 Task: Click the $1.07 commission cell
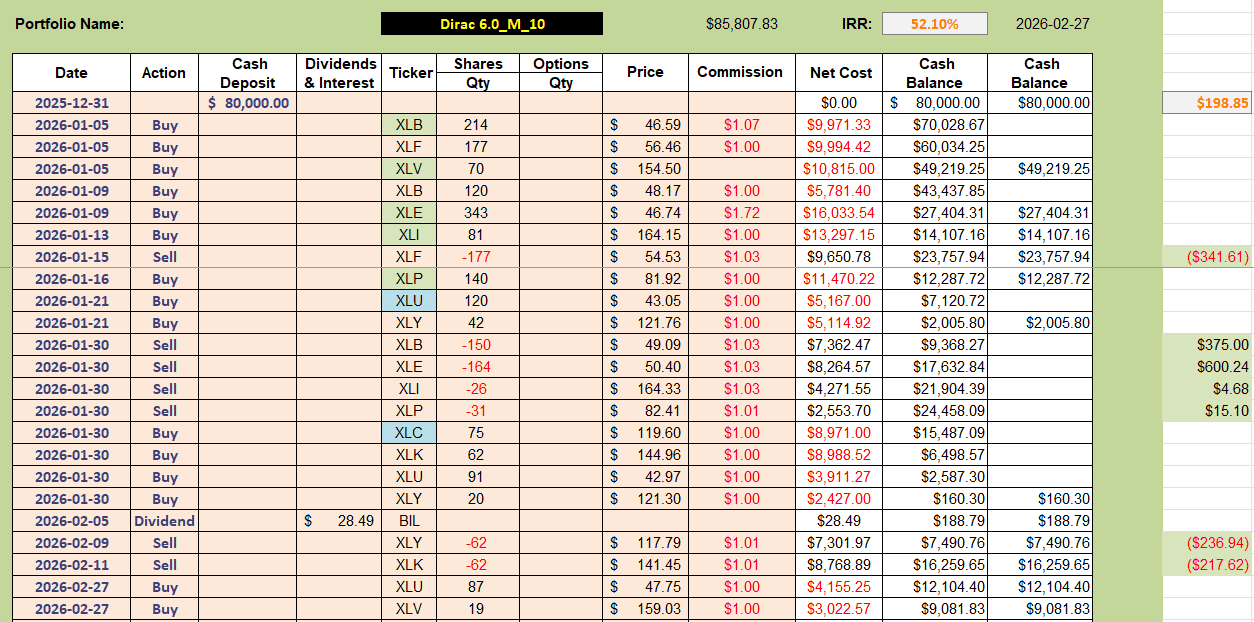point(740,125)
